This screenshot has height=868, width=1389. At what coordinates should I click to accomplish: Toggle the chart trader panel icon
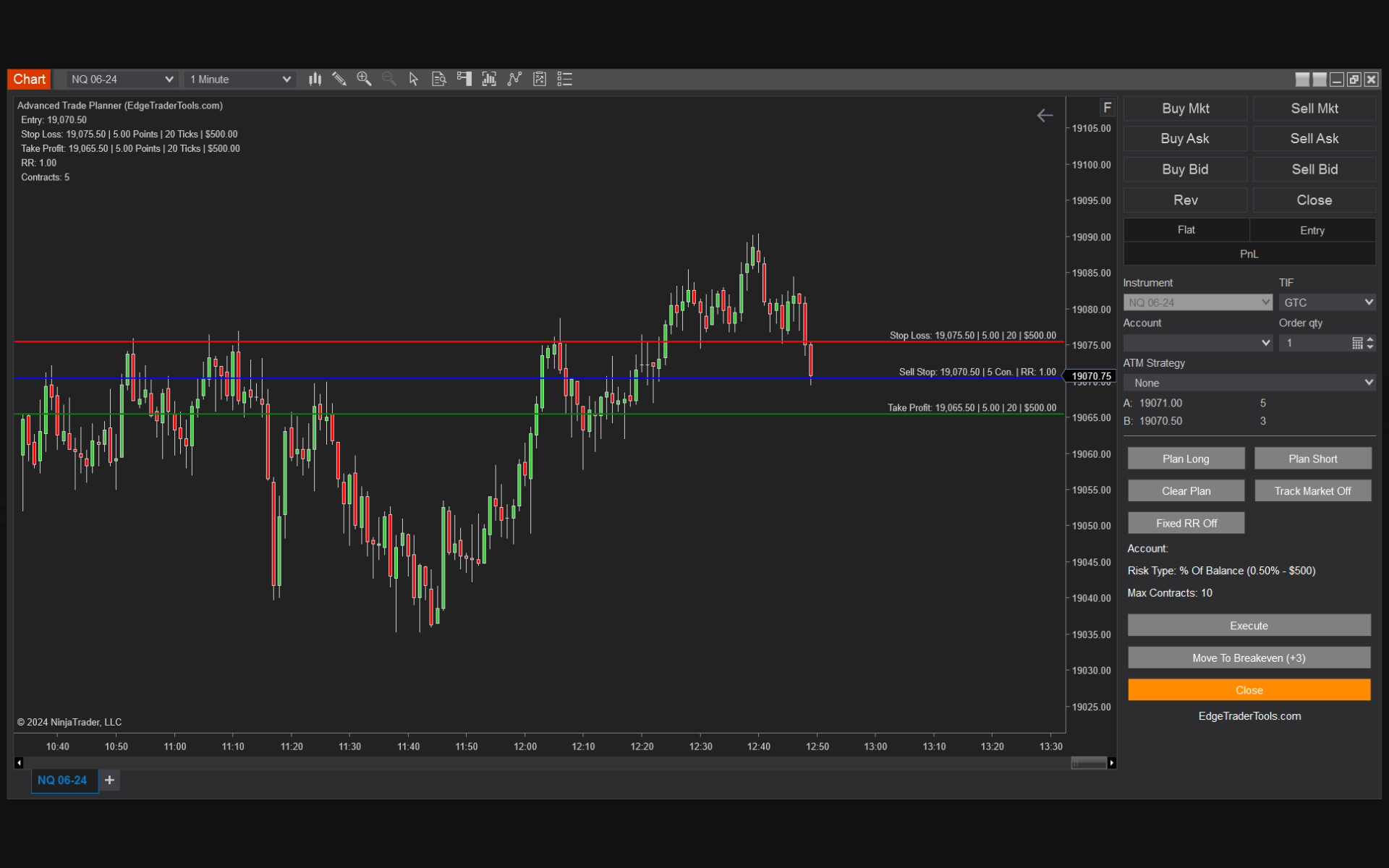[x=464, y=80]
